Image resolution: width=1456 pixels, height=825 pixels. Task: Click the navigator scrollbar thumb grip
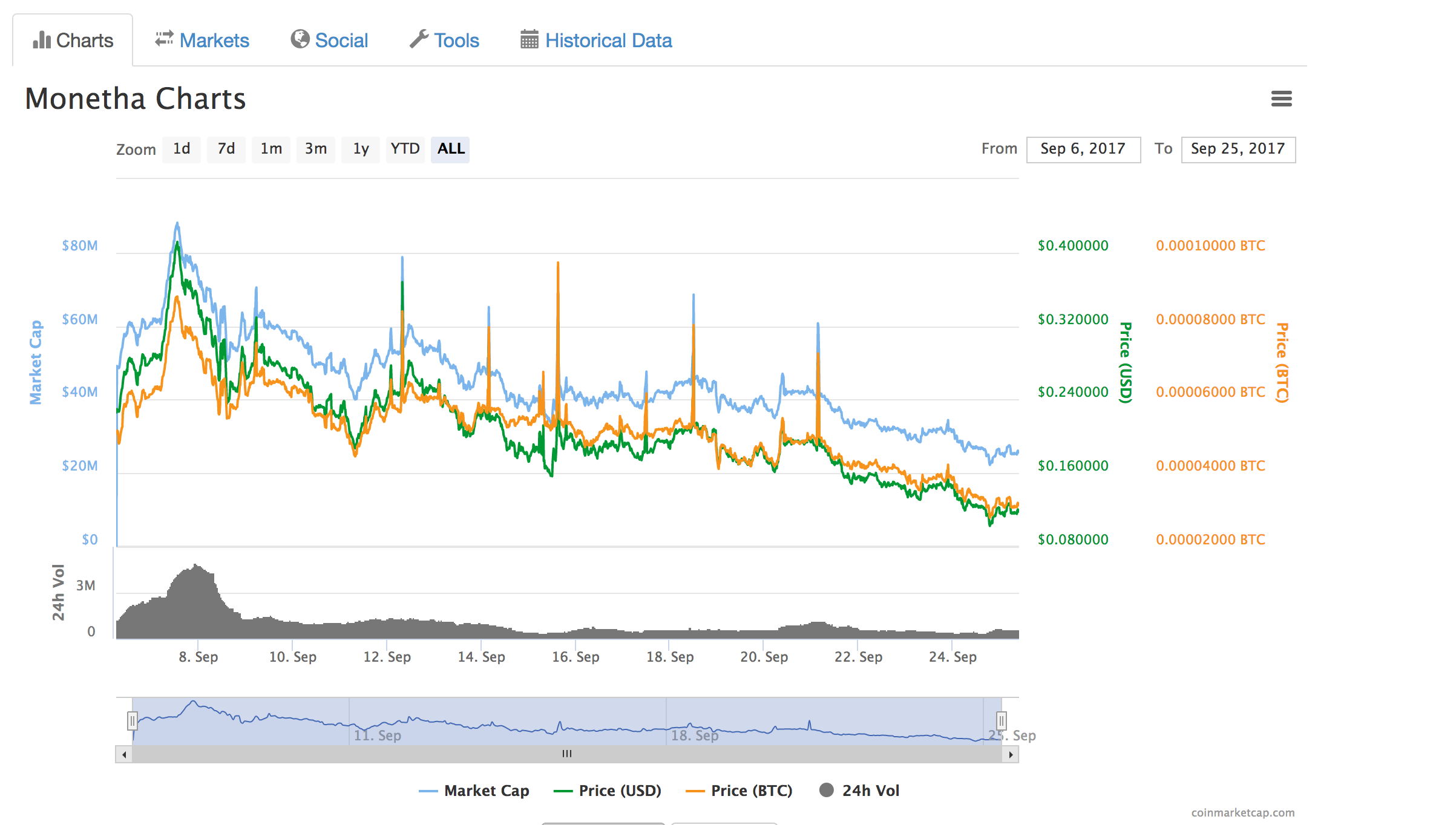567,754
